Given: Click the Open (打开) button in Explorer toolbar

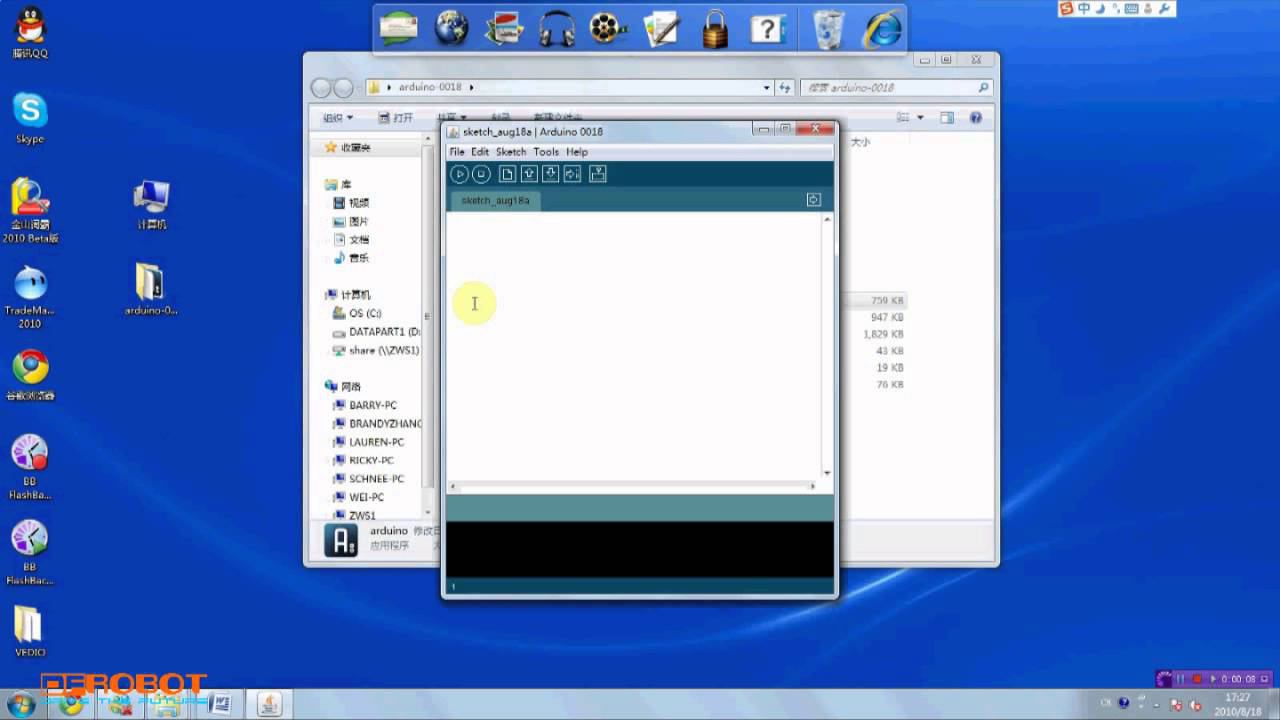Looking at the screenshot, I should 397,118.
